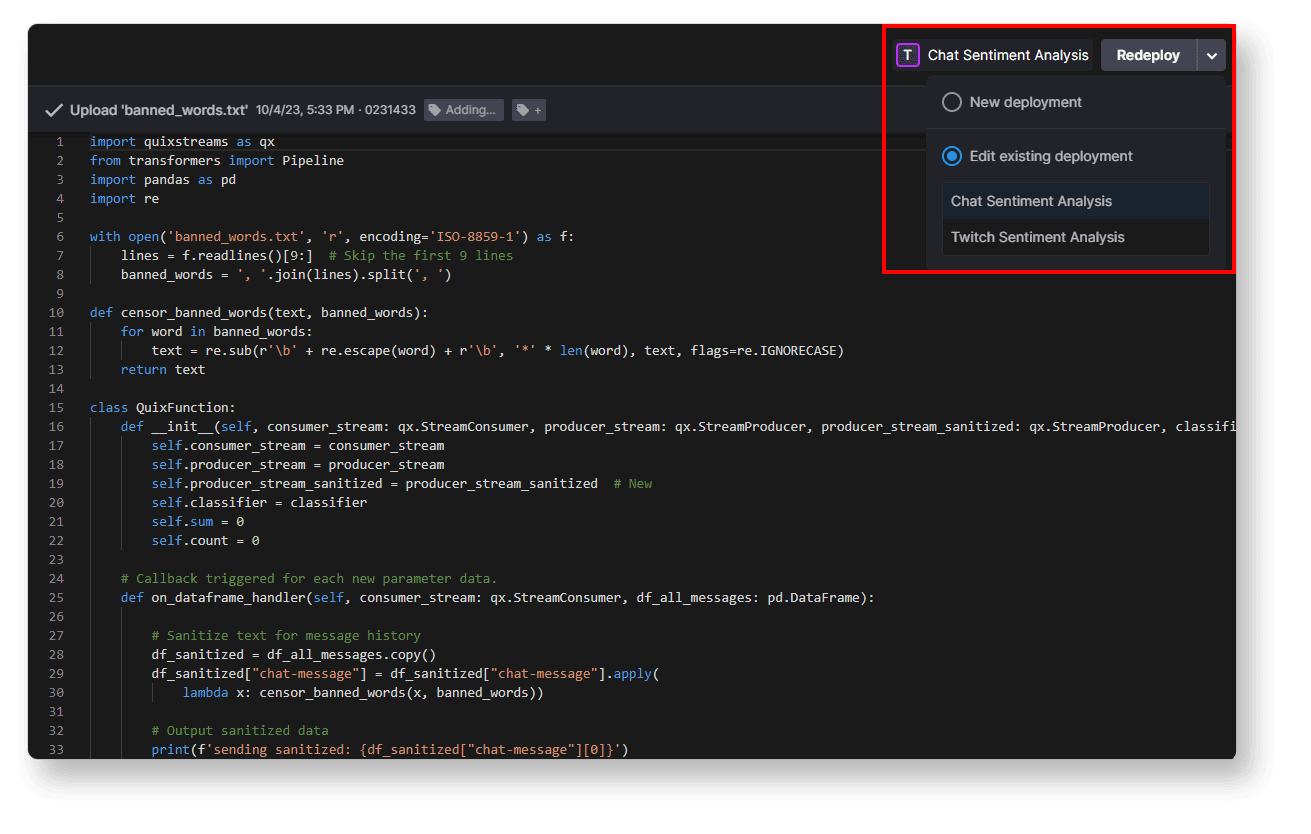The height and width of the screenshot is (834, 1311).
Task: Click the checkmark icon beside the upload commit
Action: [53, 109]
